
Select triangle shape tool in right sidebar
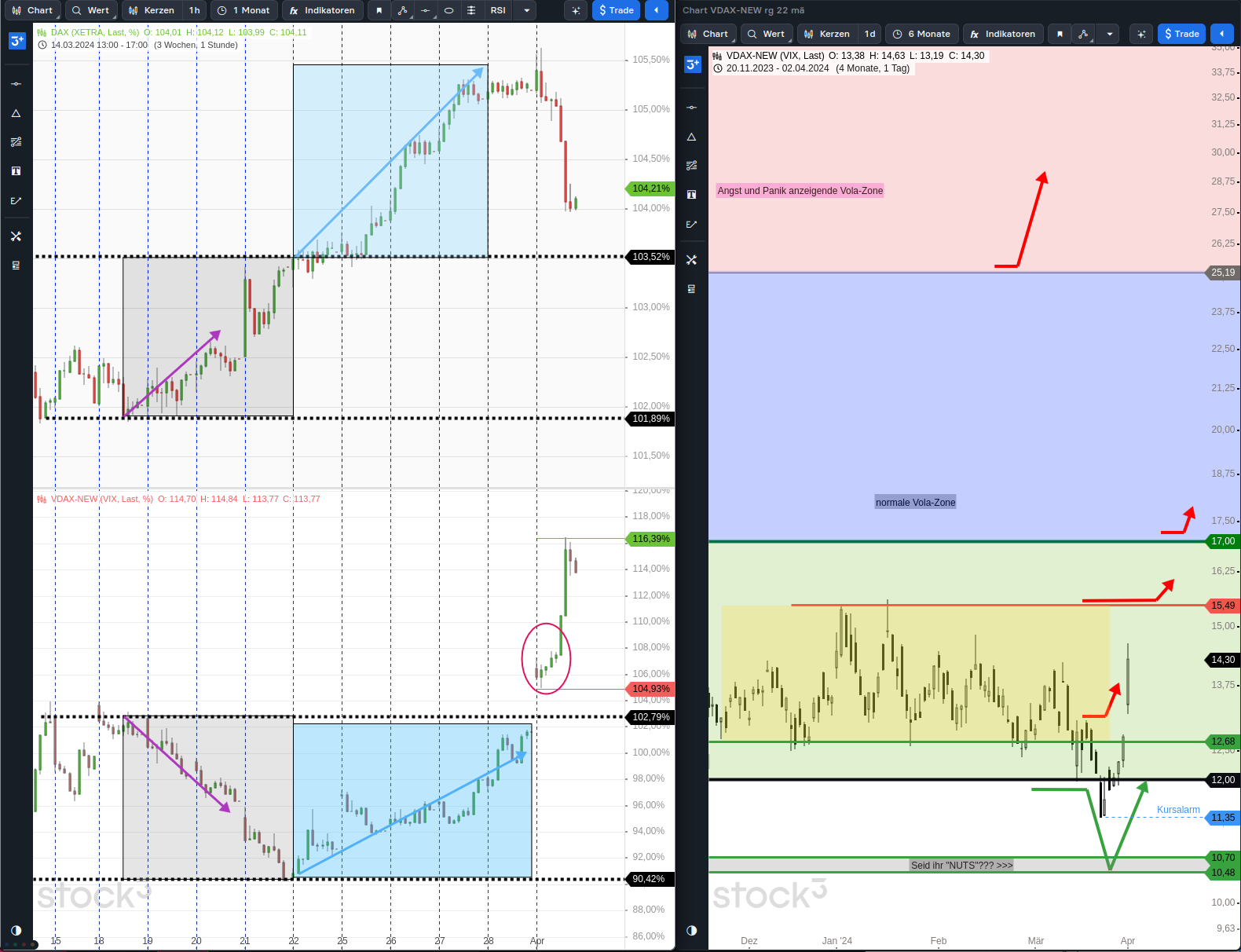[691, 137]
